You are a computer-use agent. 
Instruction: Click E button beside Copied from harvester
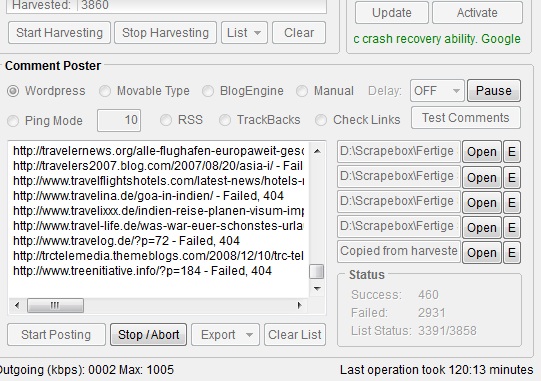coord(512,253)
